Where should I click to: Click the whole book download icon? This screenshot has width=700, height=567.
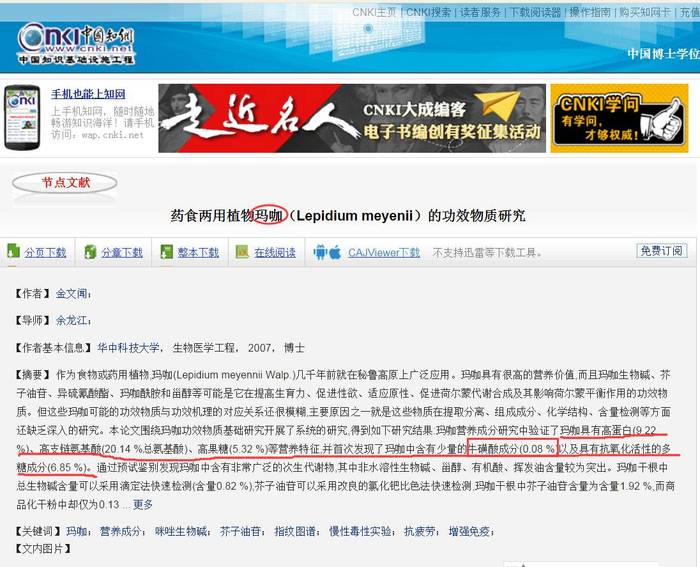pyautogui.click(x=167, y=252)
